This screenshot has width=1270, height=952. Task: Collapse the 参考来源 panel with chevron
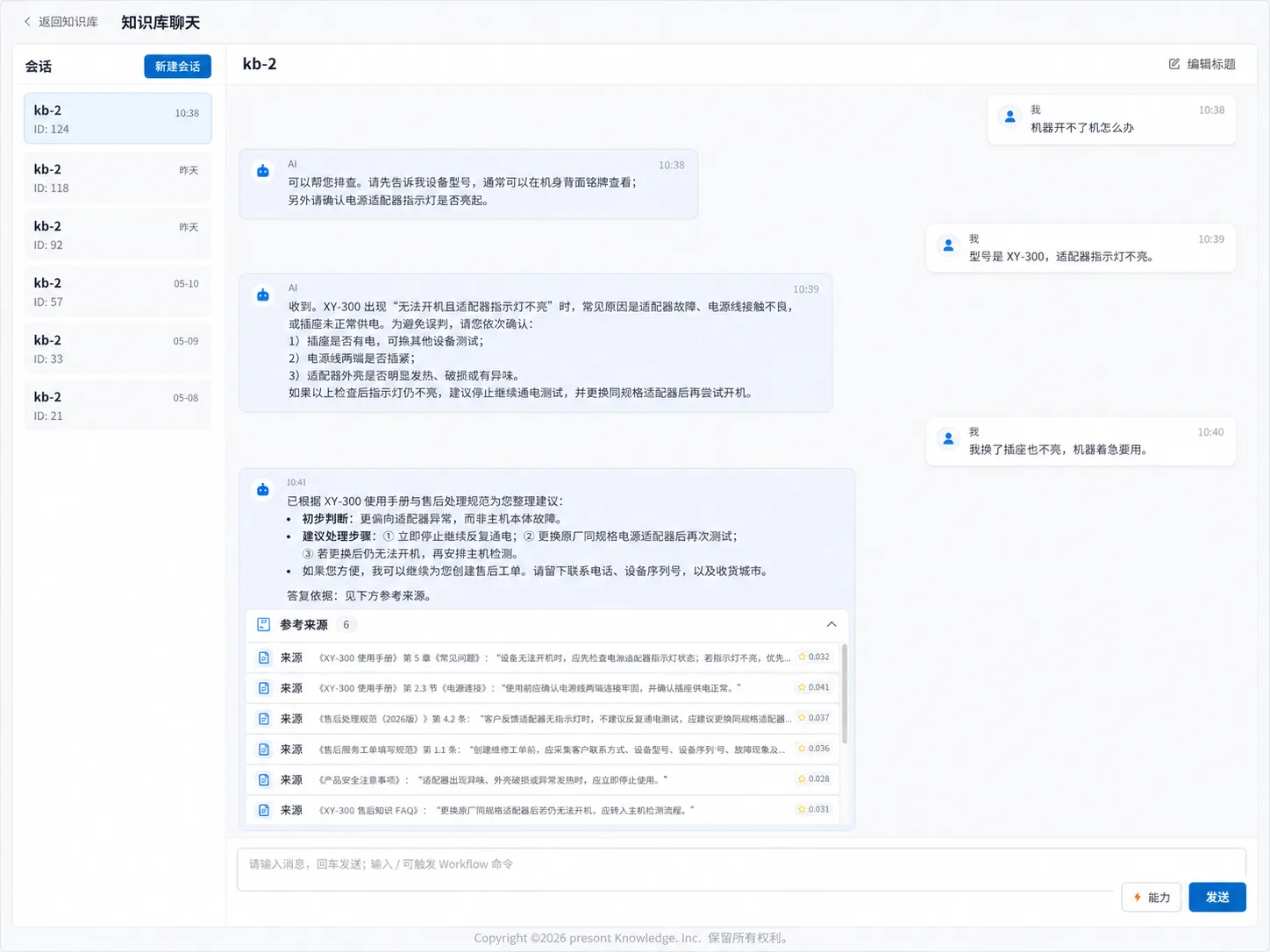point(831,624)
